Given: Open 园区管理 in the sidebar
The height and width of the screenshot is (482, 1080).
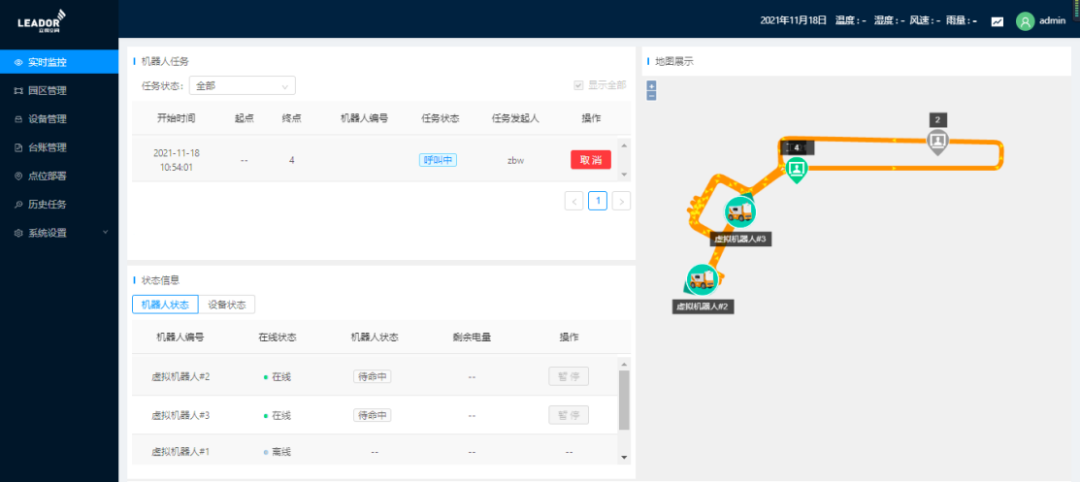Looking at the screenshot, I should pyautogui.click(x=47, y=91).
